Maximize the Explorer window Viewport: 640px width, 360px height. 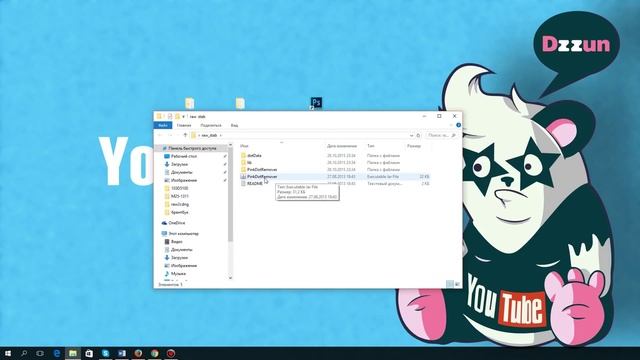coord(439,116)
